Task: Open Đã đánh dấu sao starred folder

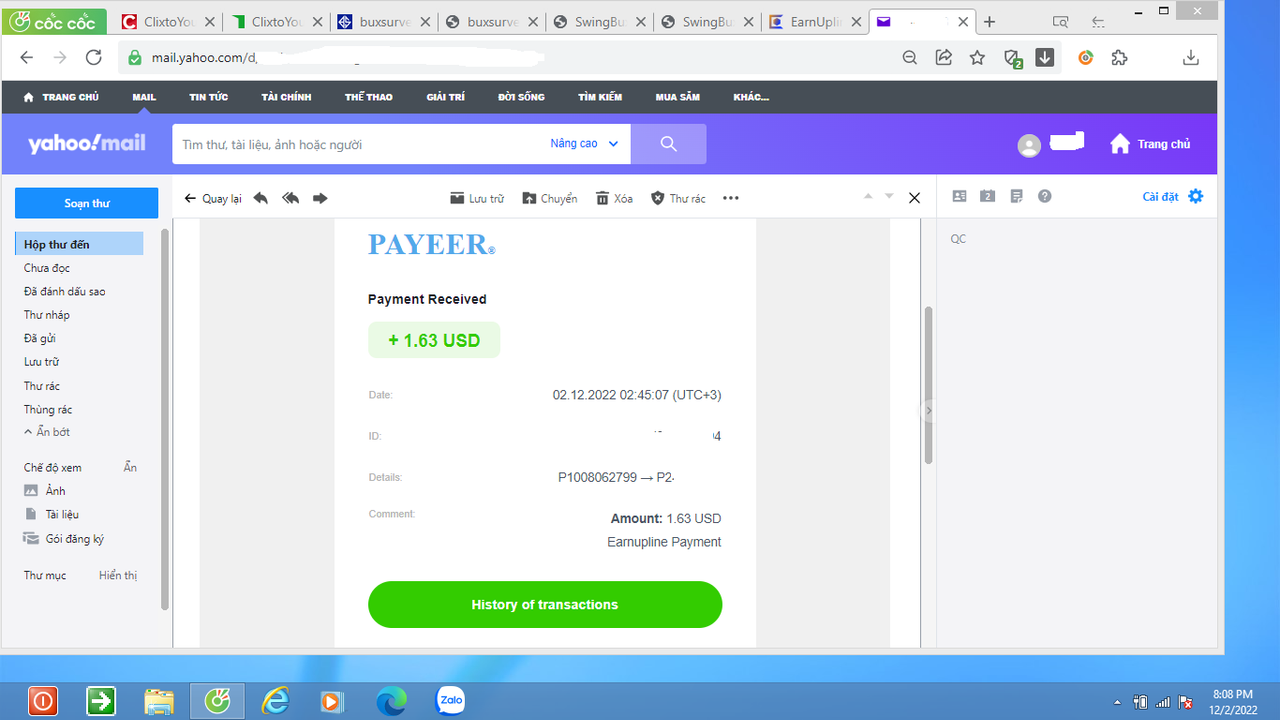Action: tap(65, 292)
